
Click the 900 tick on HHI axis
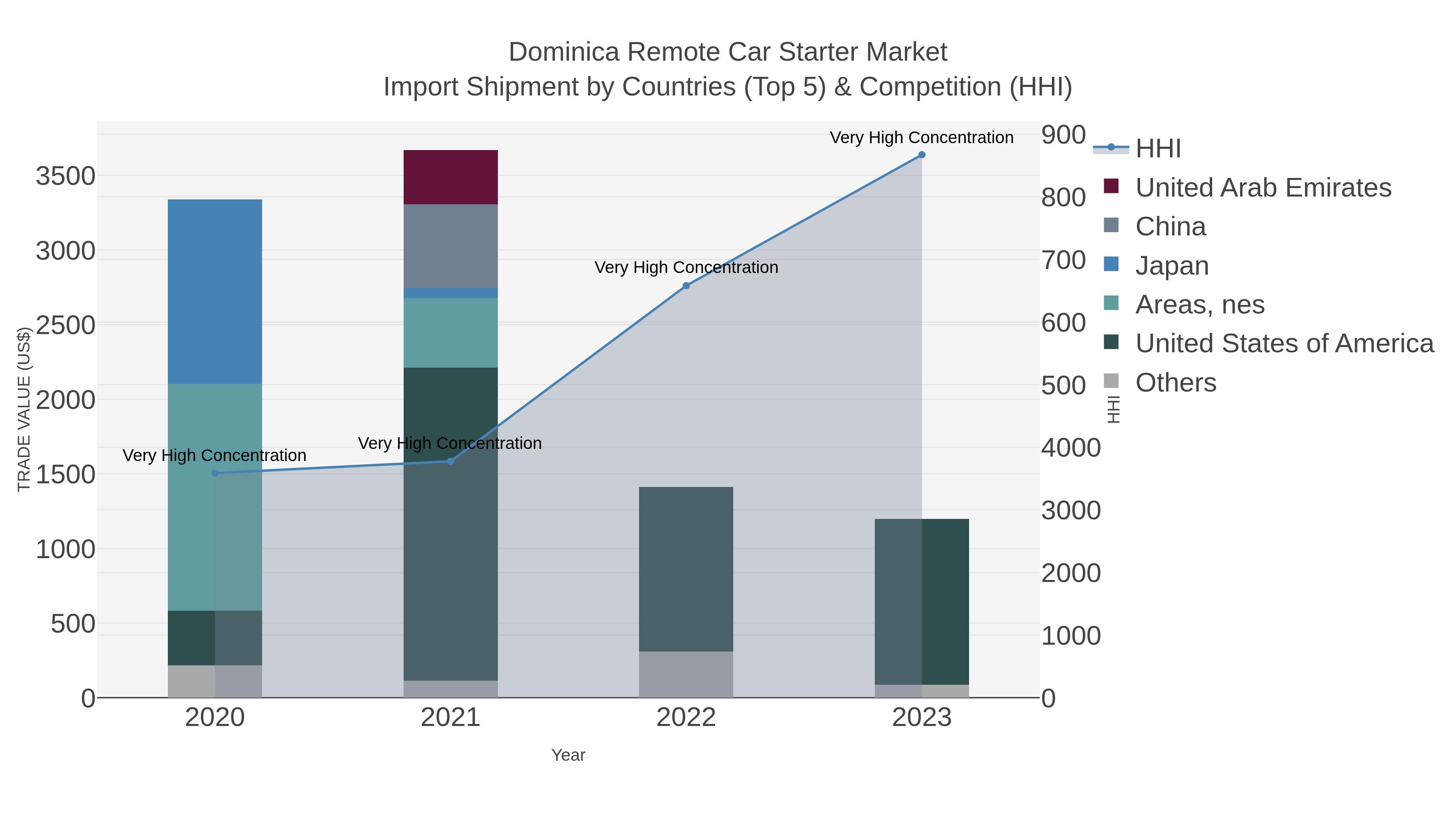[1064, 135]
